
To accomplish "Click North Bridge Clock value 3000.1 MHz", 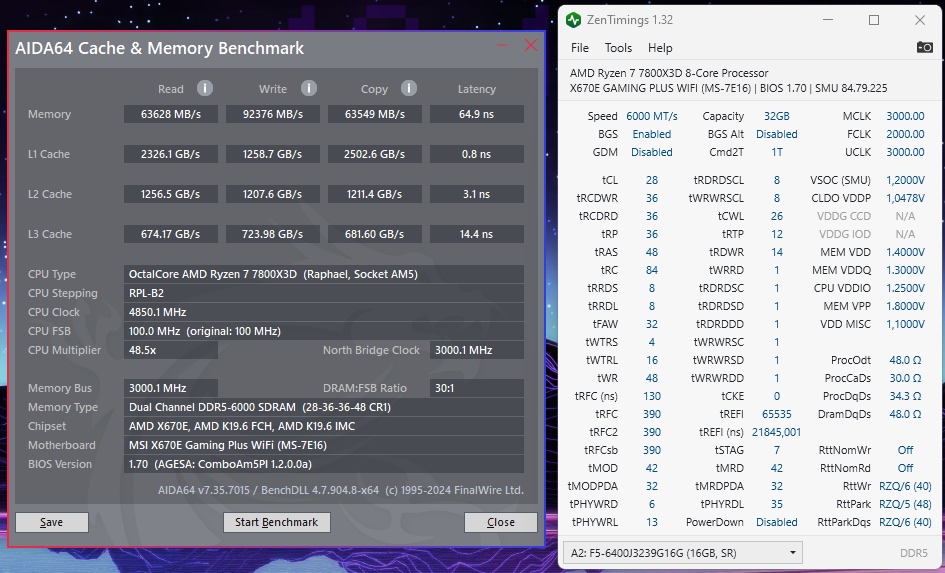I will pyautogui.click(x=477, y=350).
